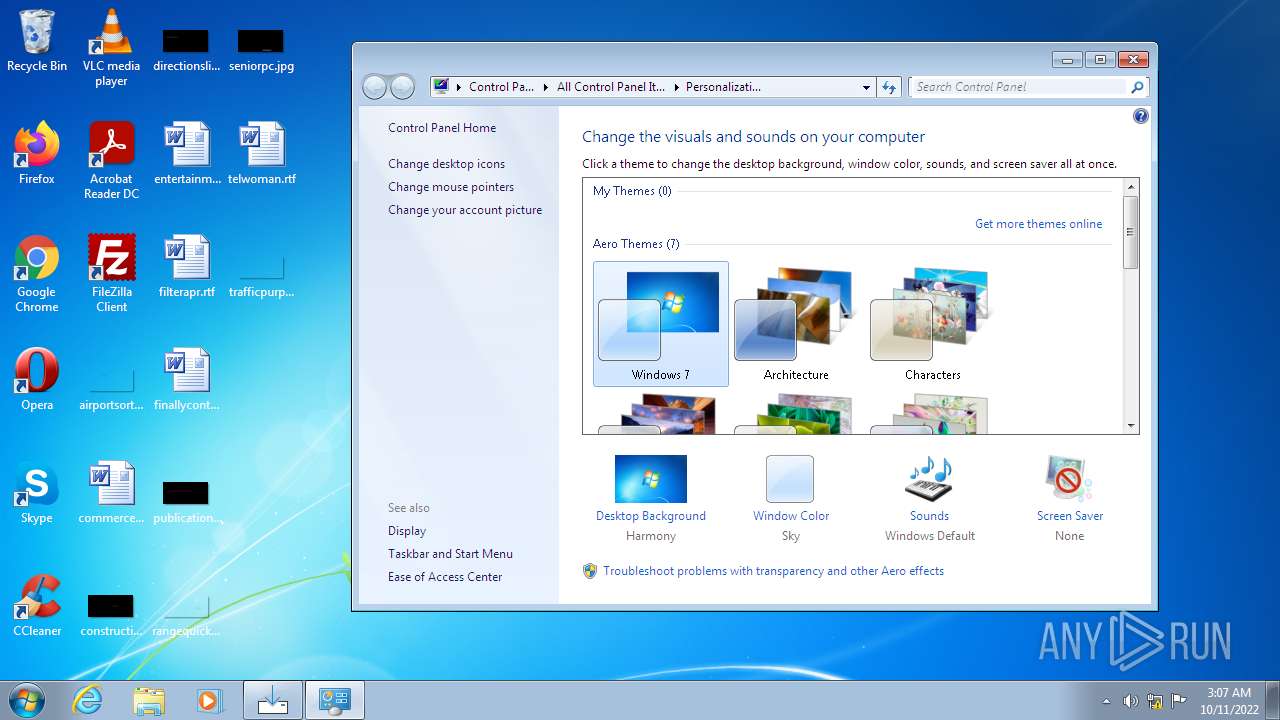
Task: Open Window Color Sky settings
Action: (x=791, y=497)
